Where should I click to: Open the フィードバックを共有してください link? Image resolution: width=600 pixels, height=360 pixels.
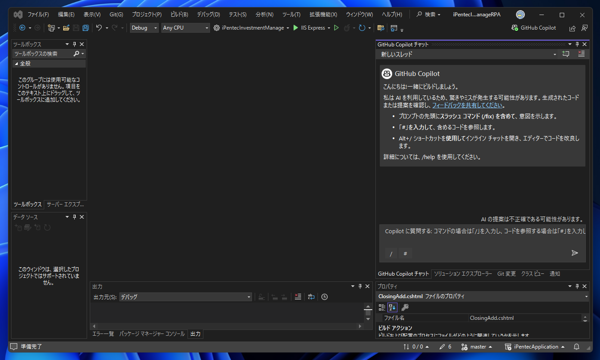click(x=467, y=105)
